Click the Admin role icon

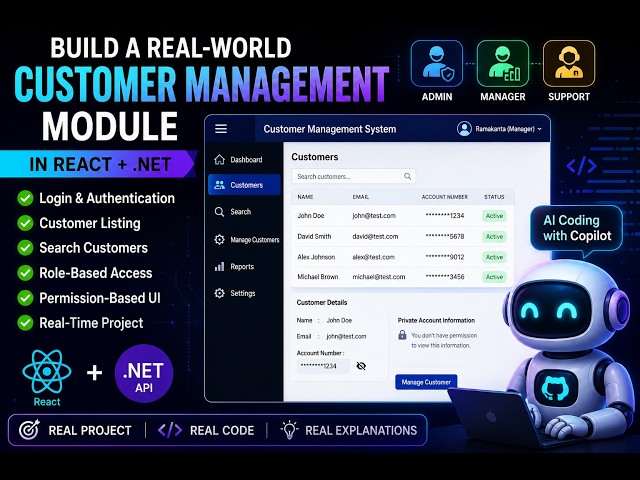pyautogui.click(x=437, y=64)
